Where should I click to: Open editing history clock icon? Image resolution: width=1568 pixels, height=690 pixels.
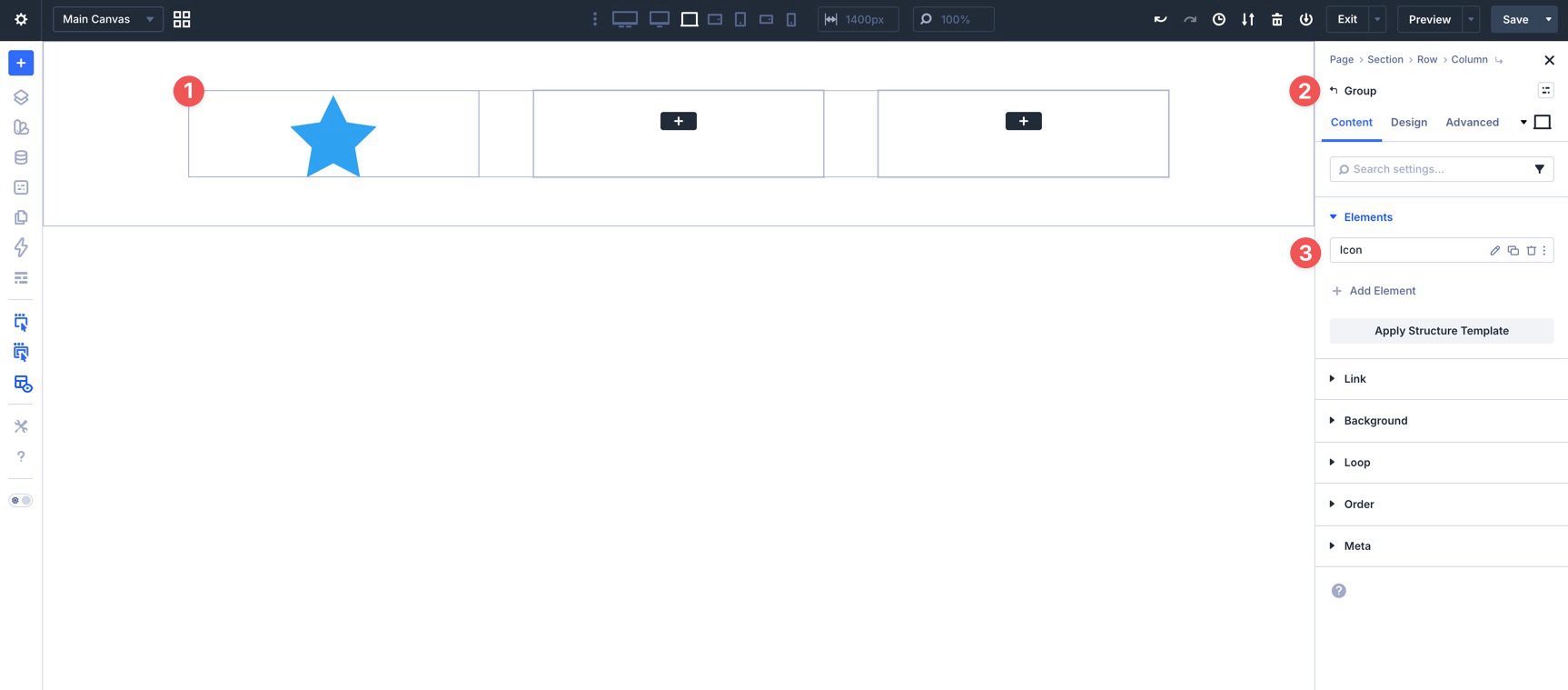1219,19
